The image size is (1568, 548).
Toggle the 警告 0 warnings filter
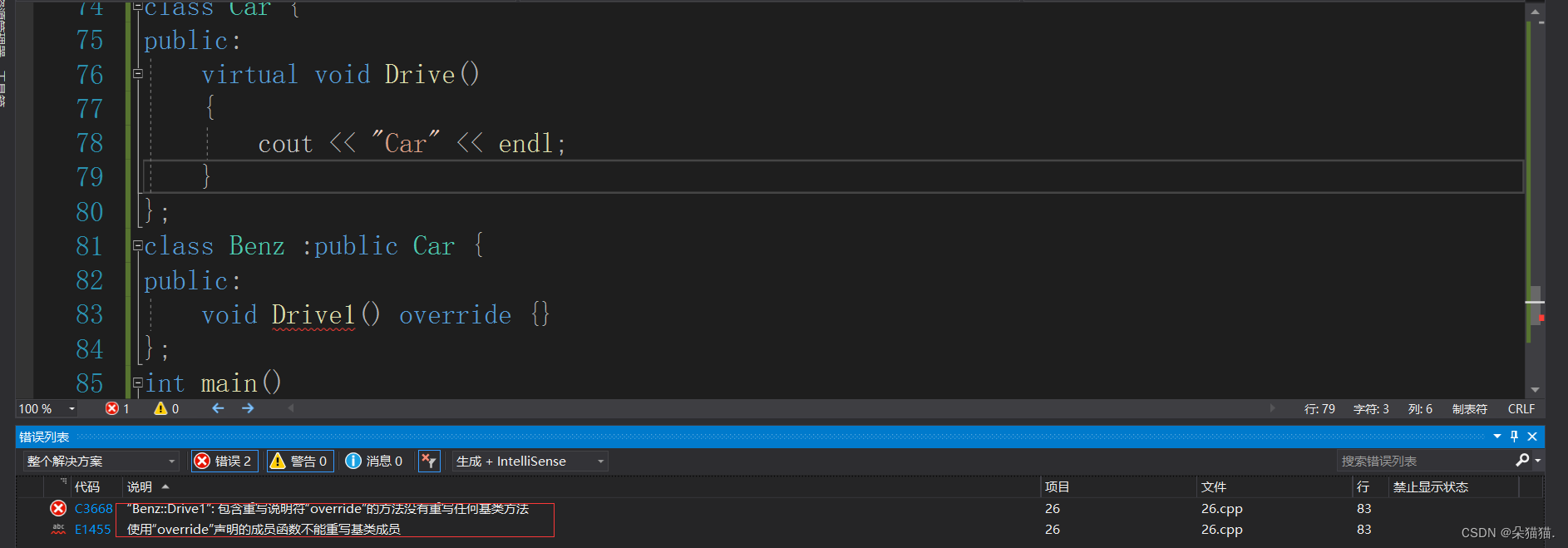[x=300, y=461]
